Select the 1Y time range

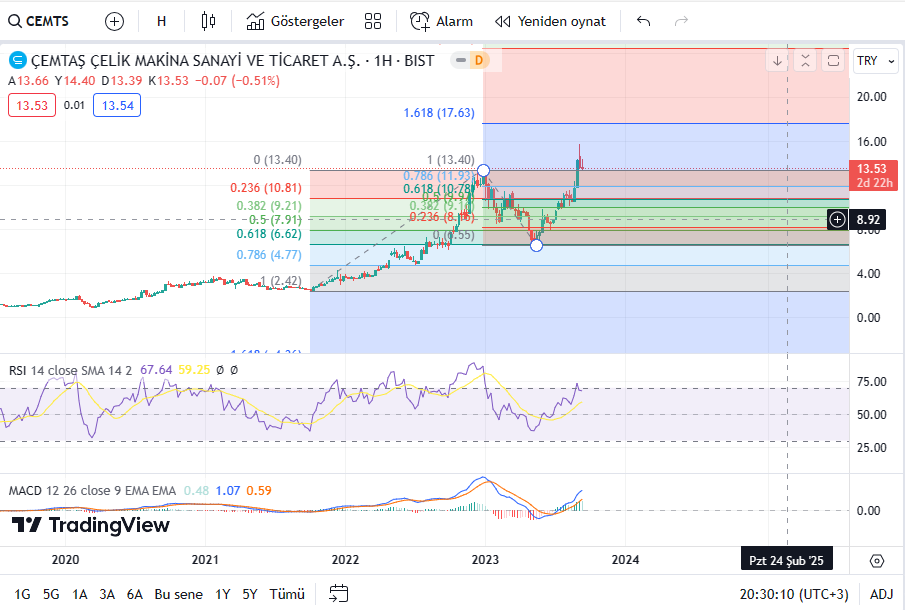point(223,594)
